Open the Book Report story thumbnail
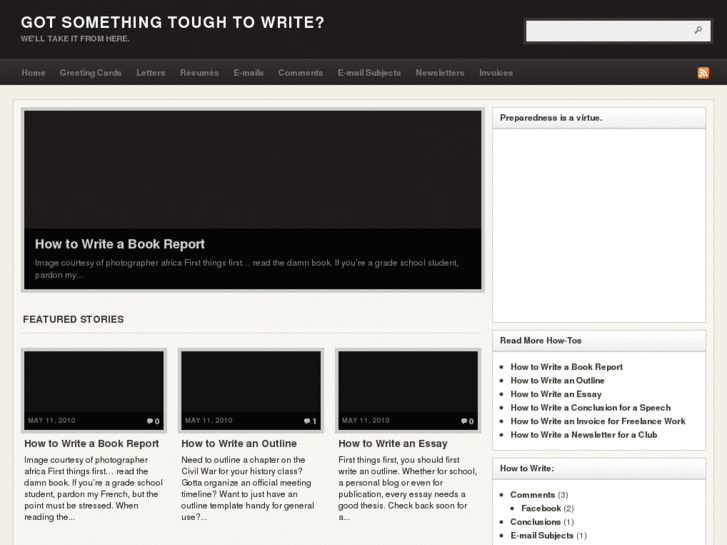Viewport: 727px width, 545px height. pyautogui.click(x=94, y=391)
